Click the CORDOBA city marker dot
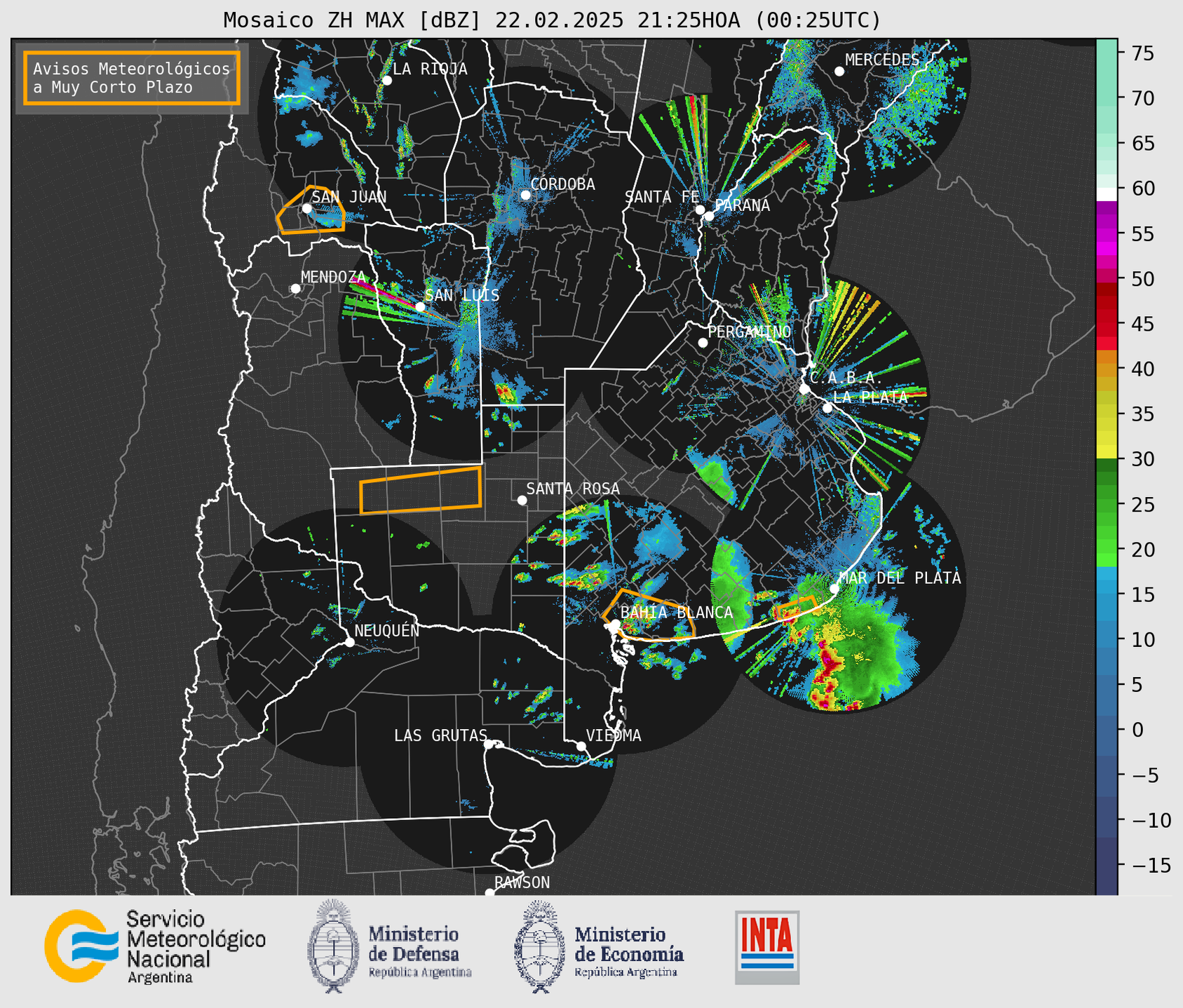Screen dimensions: 1183x1008 (x=525, y=195)
